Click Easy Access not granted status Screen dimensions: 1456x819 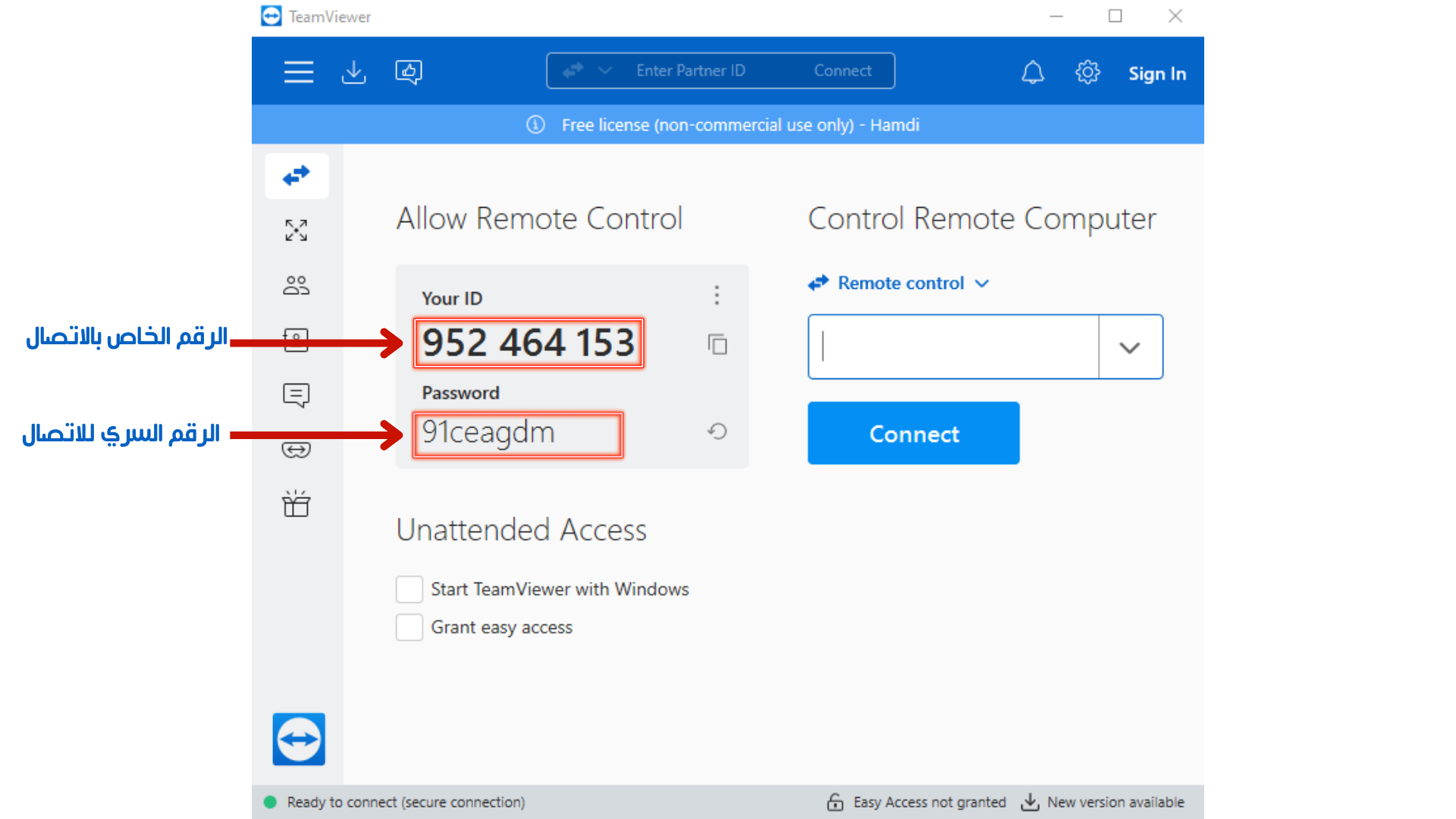click(917, 802)
